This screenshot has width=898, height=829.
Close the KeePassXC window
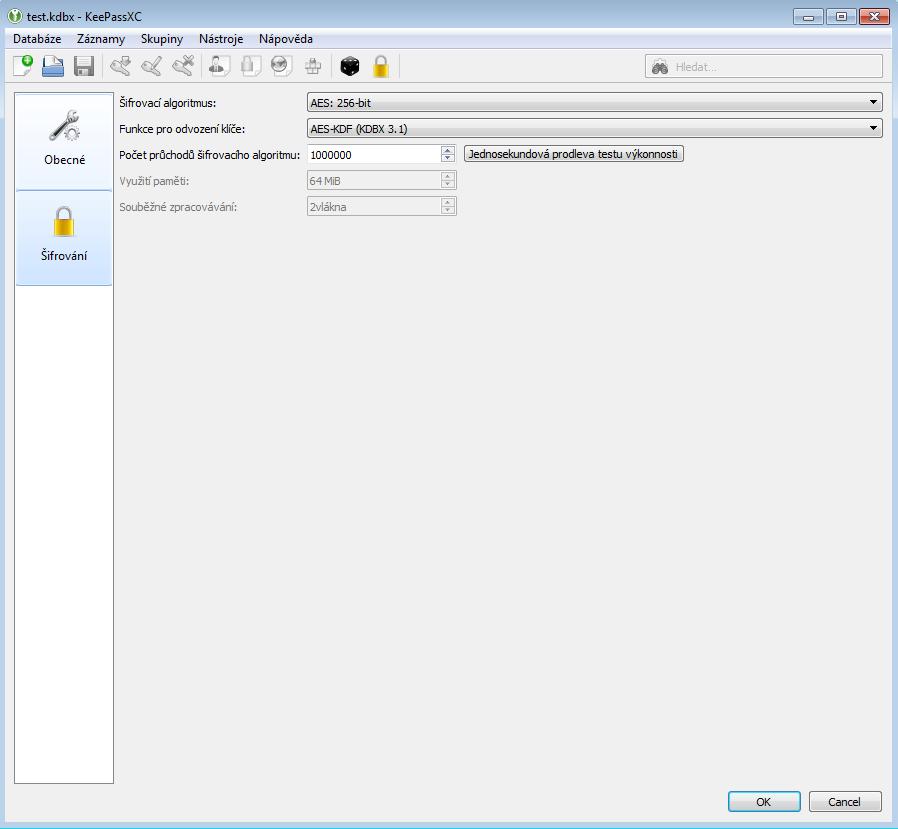pyautogui.click(x=875, y=17)
